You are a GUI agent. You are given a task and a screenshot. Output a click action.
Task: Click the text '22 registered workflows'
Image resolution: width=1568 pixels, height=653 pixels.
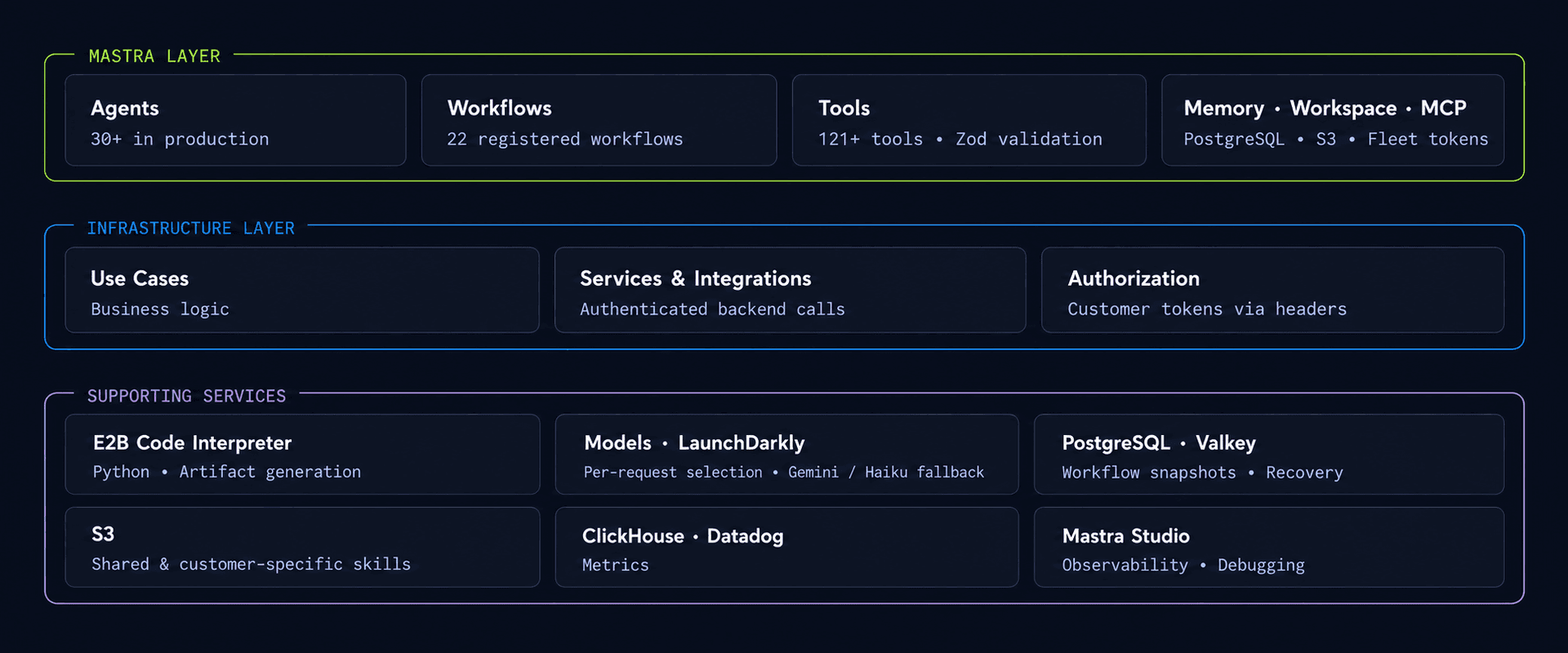pyautogui.click(x=565, y=140)
